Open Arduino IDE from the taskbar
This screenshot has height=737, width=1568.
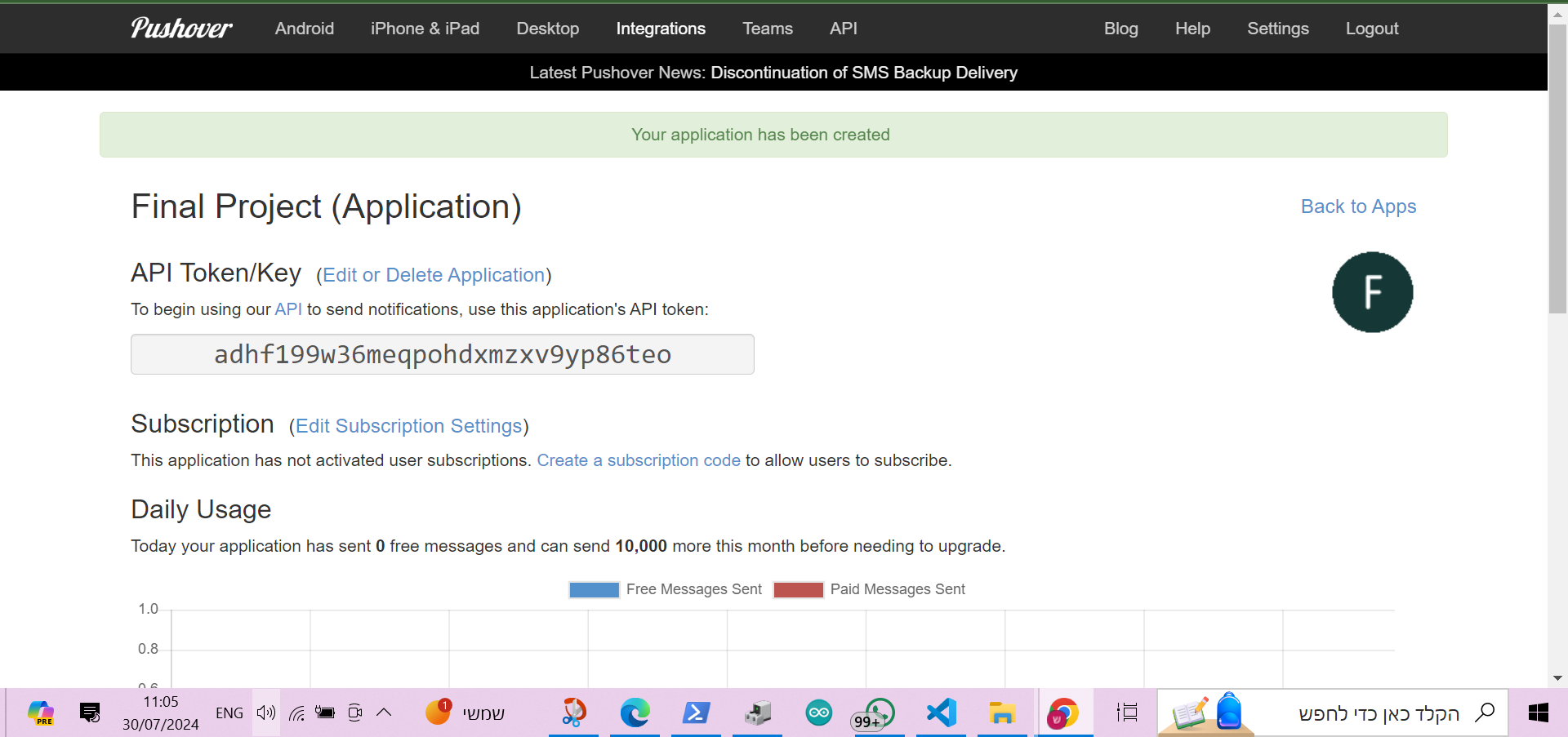(818, 713)
